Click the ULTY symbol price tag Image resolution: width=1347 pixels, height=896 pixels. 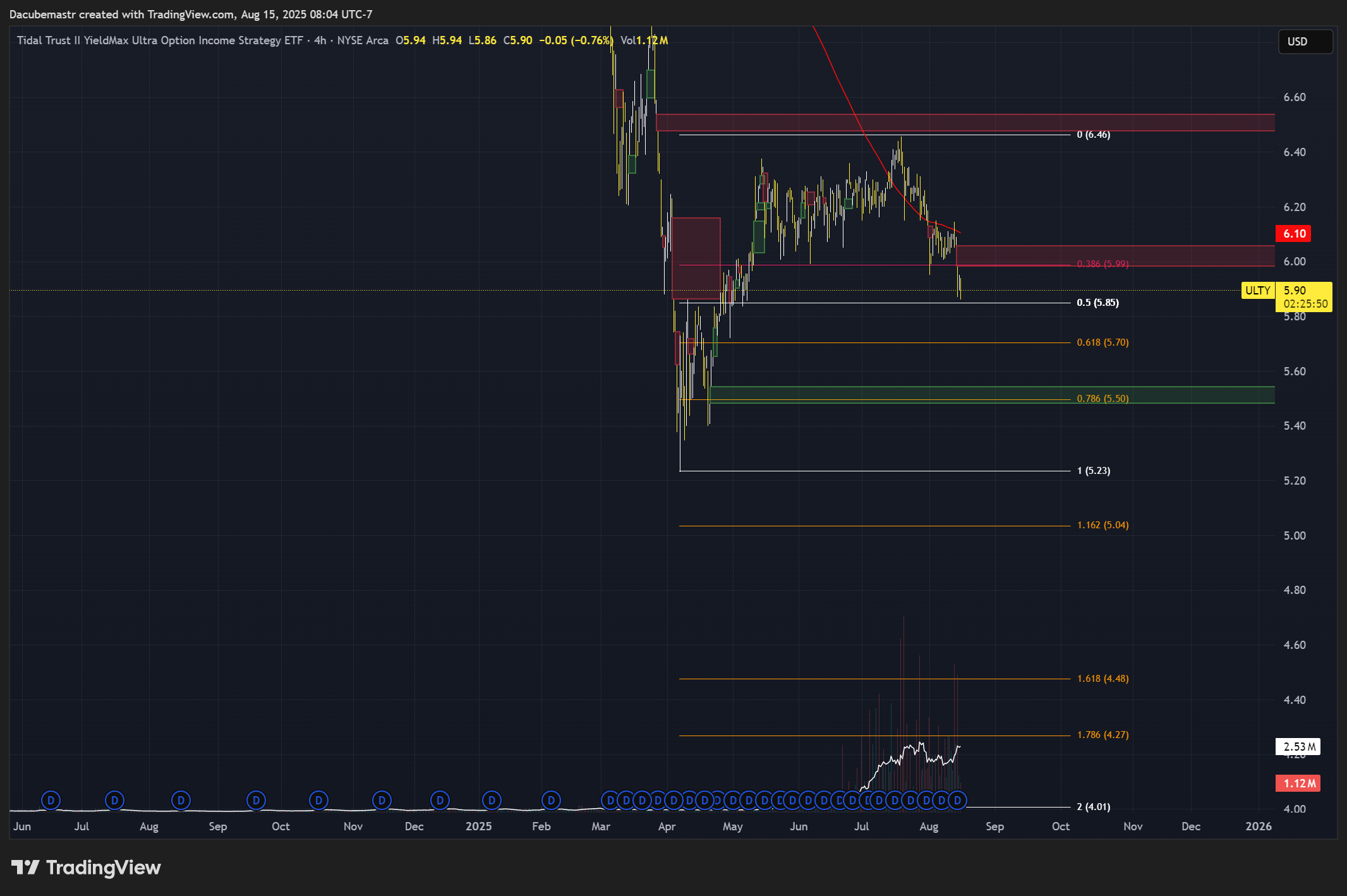coord(1258,291)
